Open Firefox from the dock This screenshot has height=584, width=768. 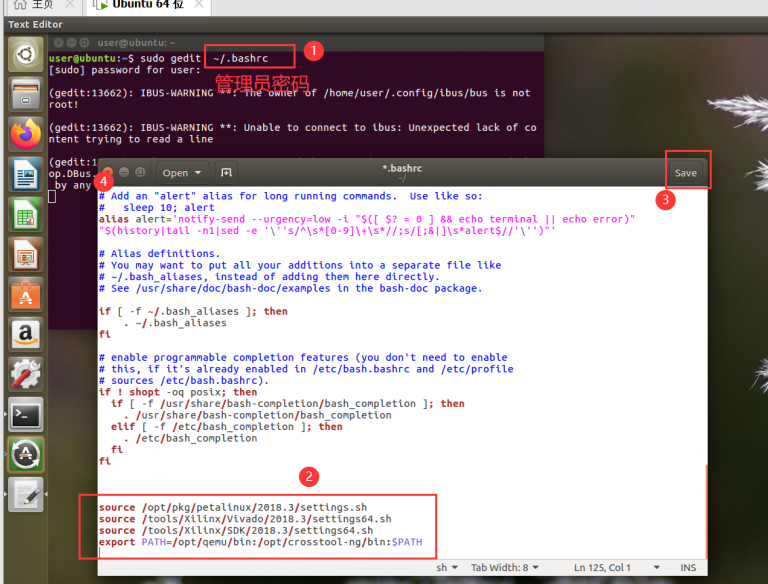pyautogui.click(x=25, y=134)
